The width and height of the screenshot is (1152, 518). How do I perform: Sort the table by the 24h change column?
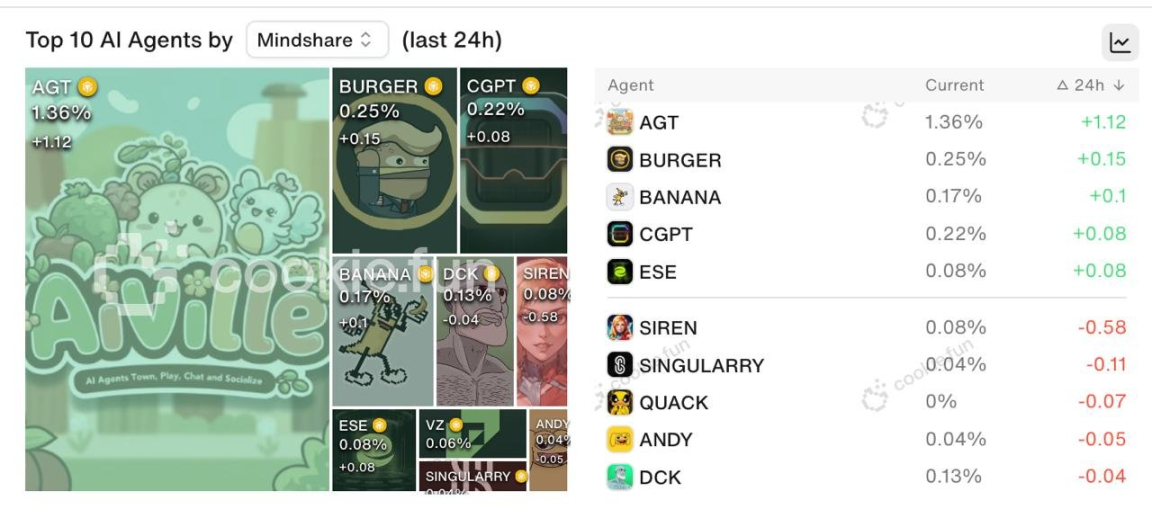[x=1090, y=85]
